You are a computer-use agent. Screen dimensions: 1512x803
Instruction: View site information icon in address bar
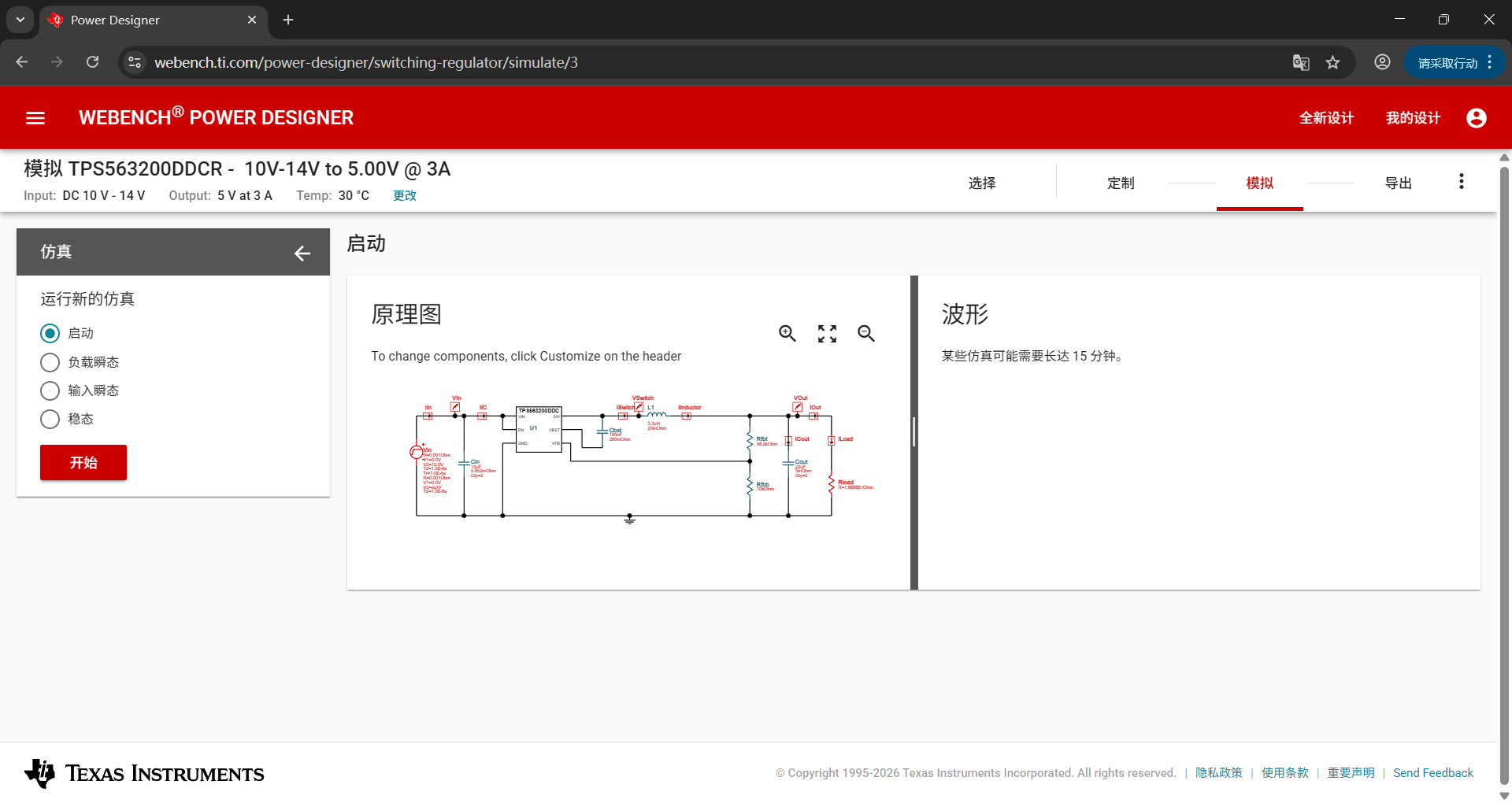pyautogui.click(x=135, y=62)
